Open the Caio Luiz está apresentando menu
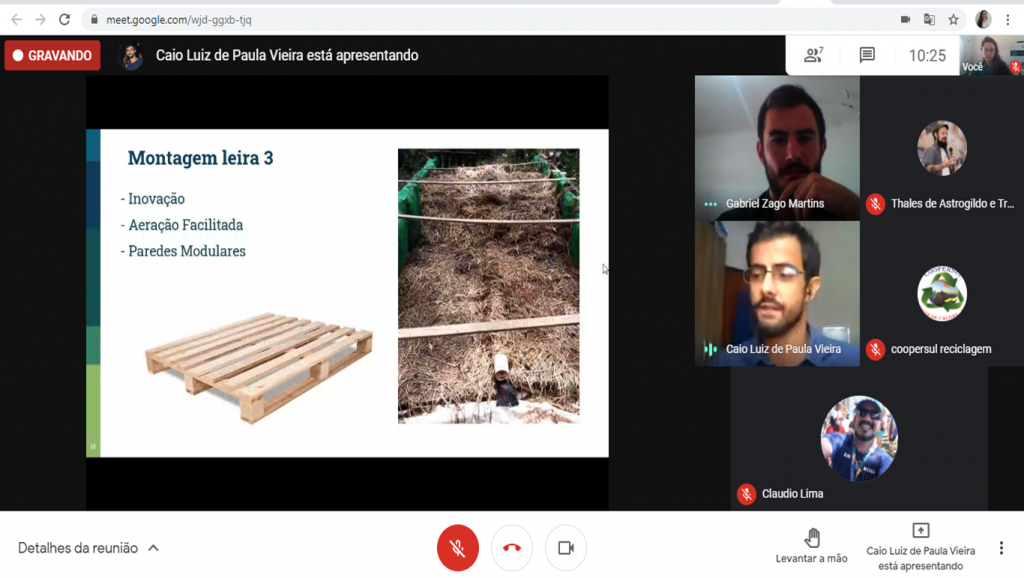 coord(921,547)
